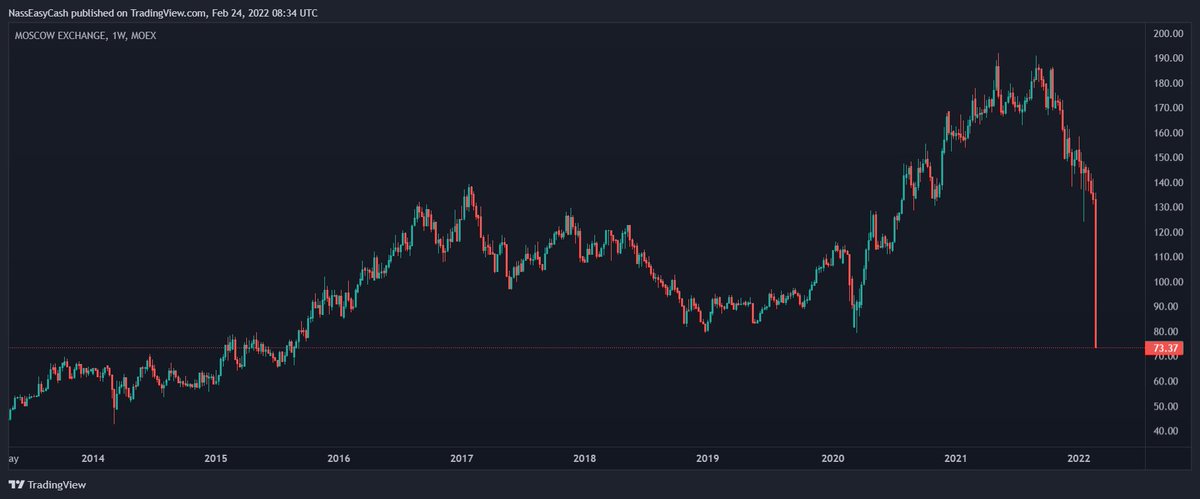Click the 180.00 price axis label
Image resolution: width=1200 pixels, height=499 pixels.
[1168, 83]
